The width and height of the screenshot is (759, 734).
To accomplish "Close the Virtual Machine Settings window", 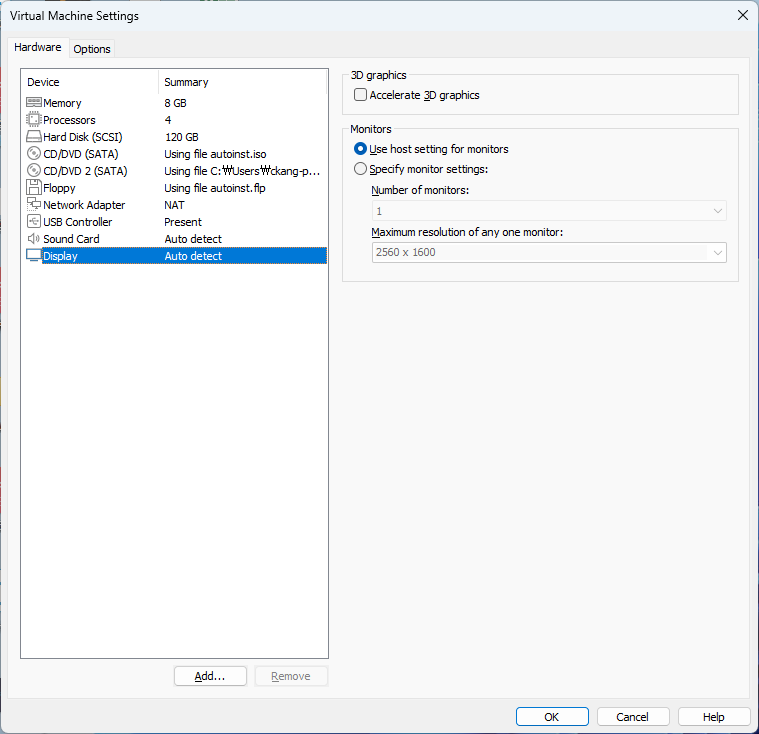I will pyautogui.click(x=743, y=15).
